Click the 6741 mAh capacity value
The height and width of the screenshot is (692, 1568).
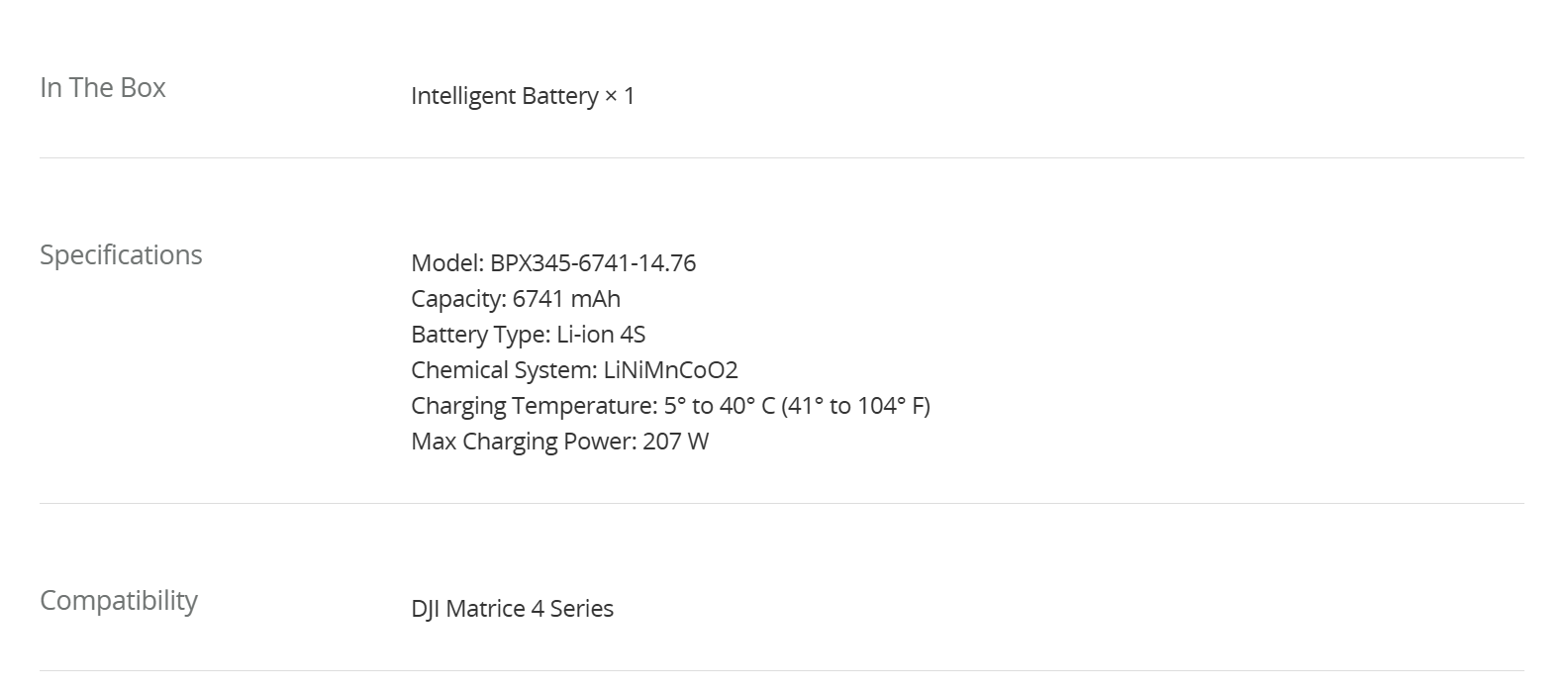pos(566,299)
